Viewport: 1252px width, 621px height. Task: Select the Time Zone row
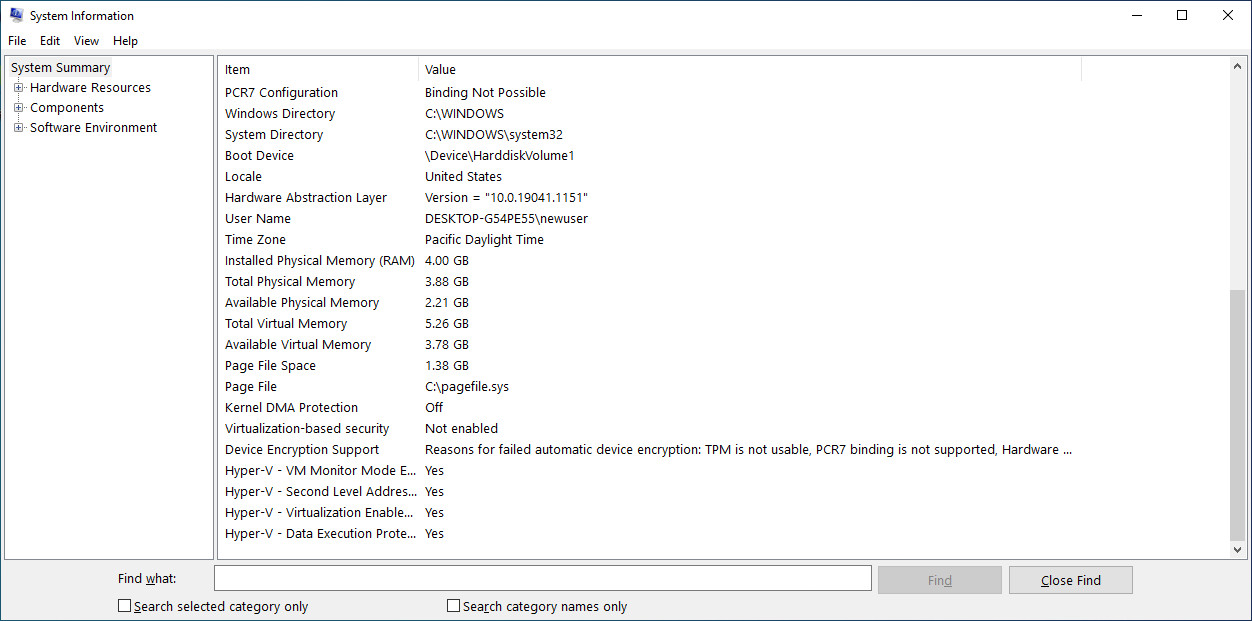point(650,240)
